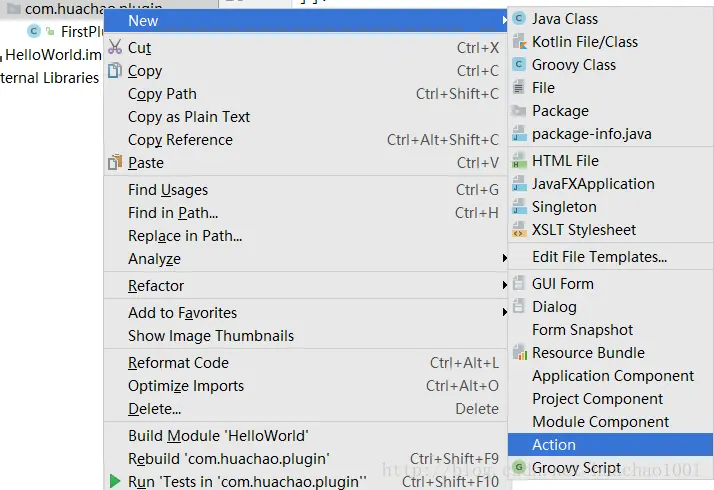Click the HTML File icon
Viewport: 714px width, 490px height.
tap(519, 161)
